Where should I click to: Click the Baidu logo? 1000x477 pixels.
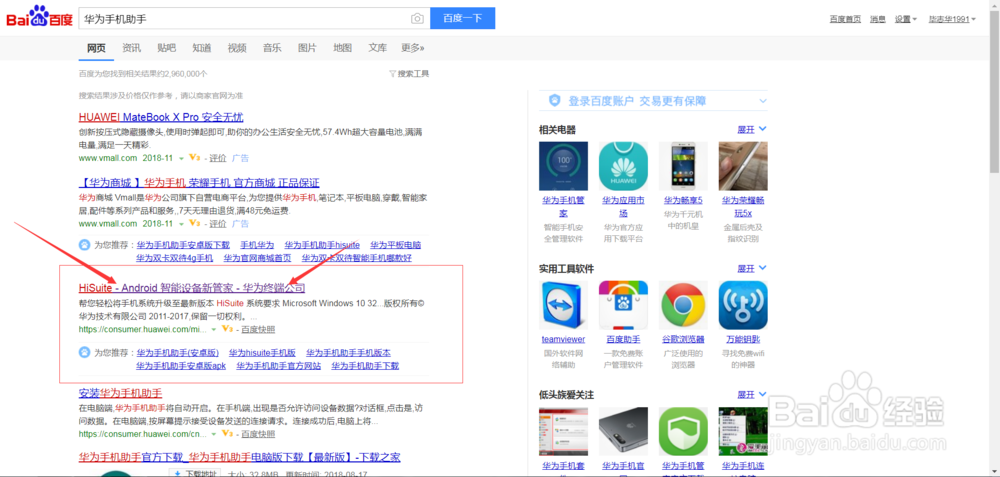[x=40, y=18]
